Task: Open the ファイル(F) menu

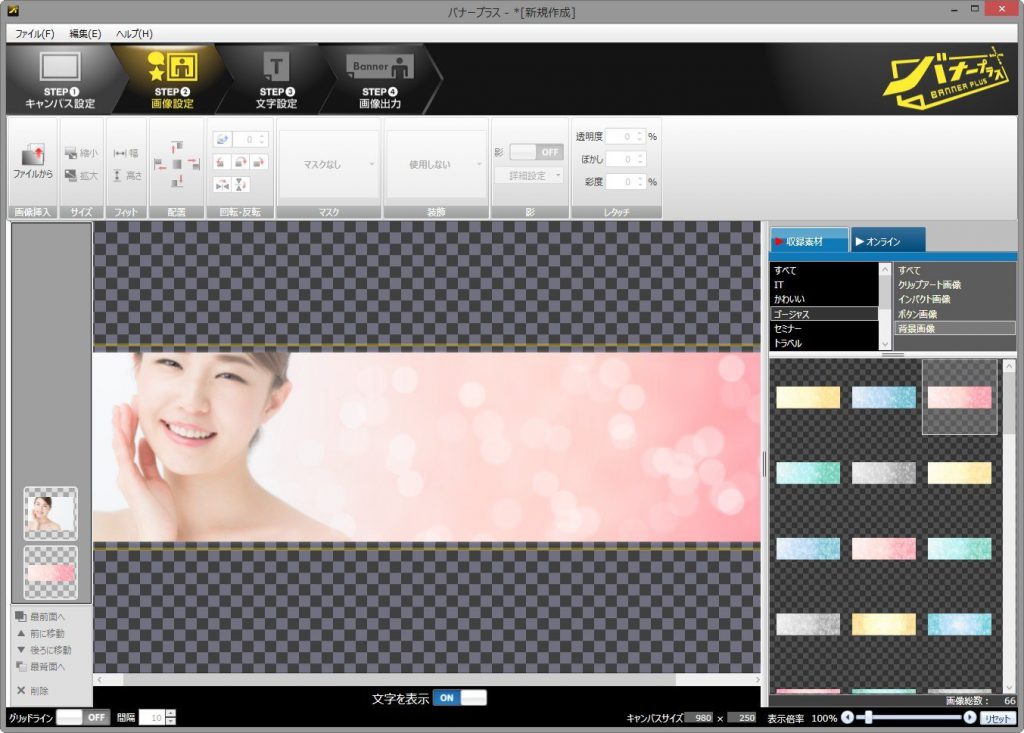Action: pos(35,33)
